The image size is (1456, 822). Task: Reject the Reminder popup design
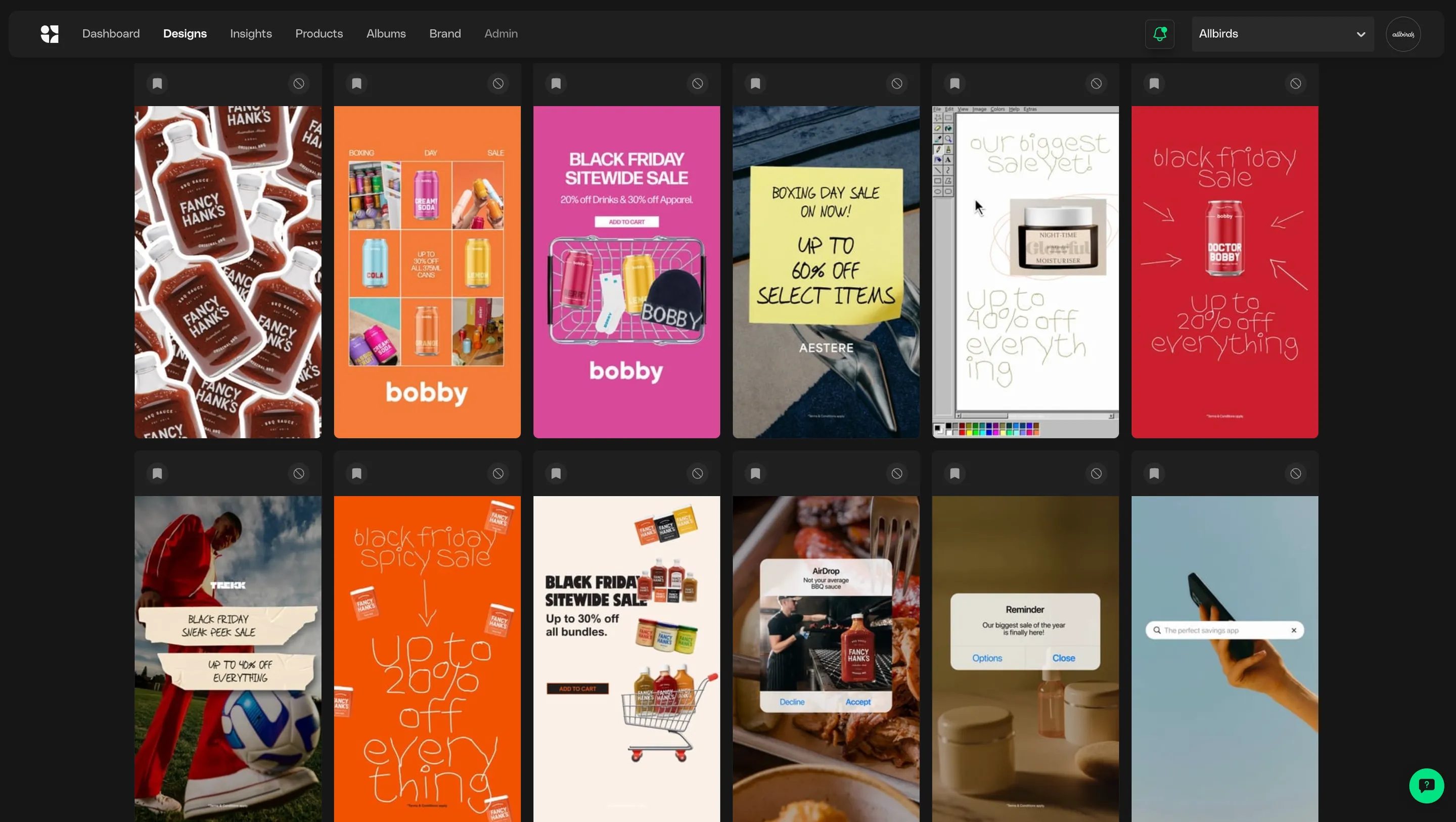[1096, 474]
